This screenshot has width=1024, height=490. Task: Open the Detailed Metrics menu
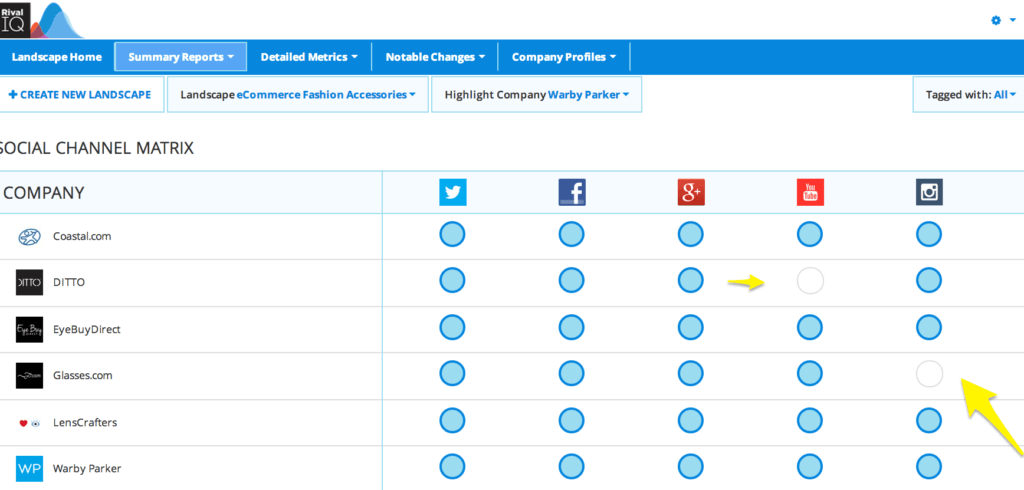tap(309, 57)
